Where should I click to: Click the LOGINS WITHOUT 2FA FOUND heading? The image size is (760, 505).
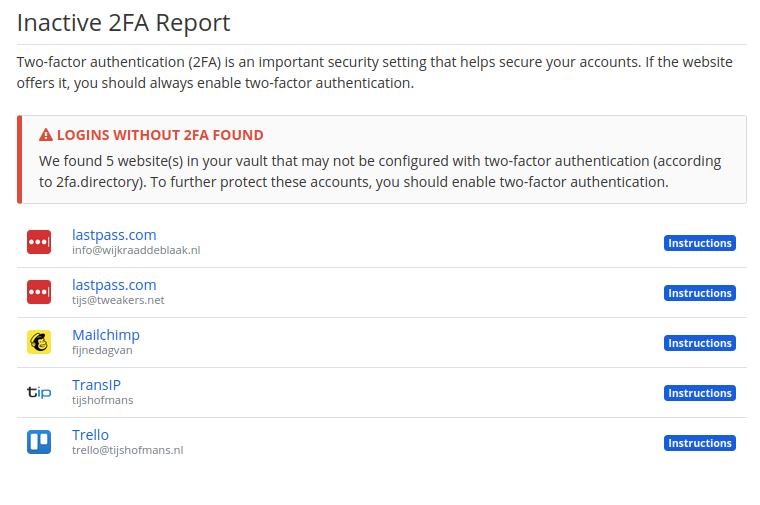pos(160,135)
